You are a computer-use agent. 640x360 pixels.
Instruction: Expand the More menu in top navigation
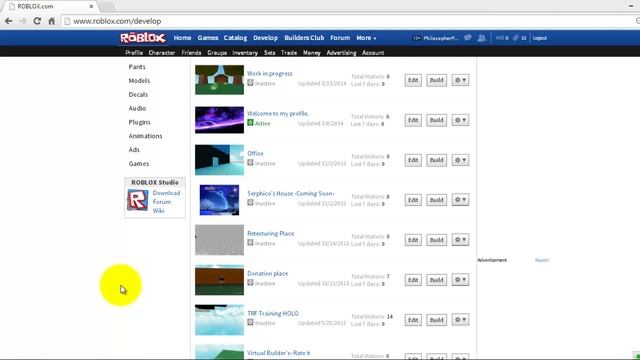(x=366, y=38)
